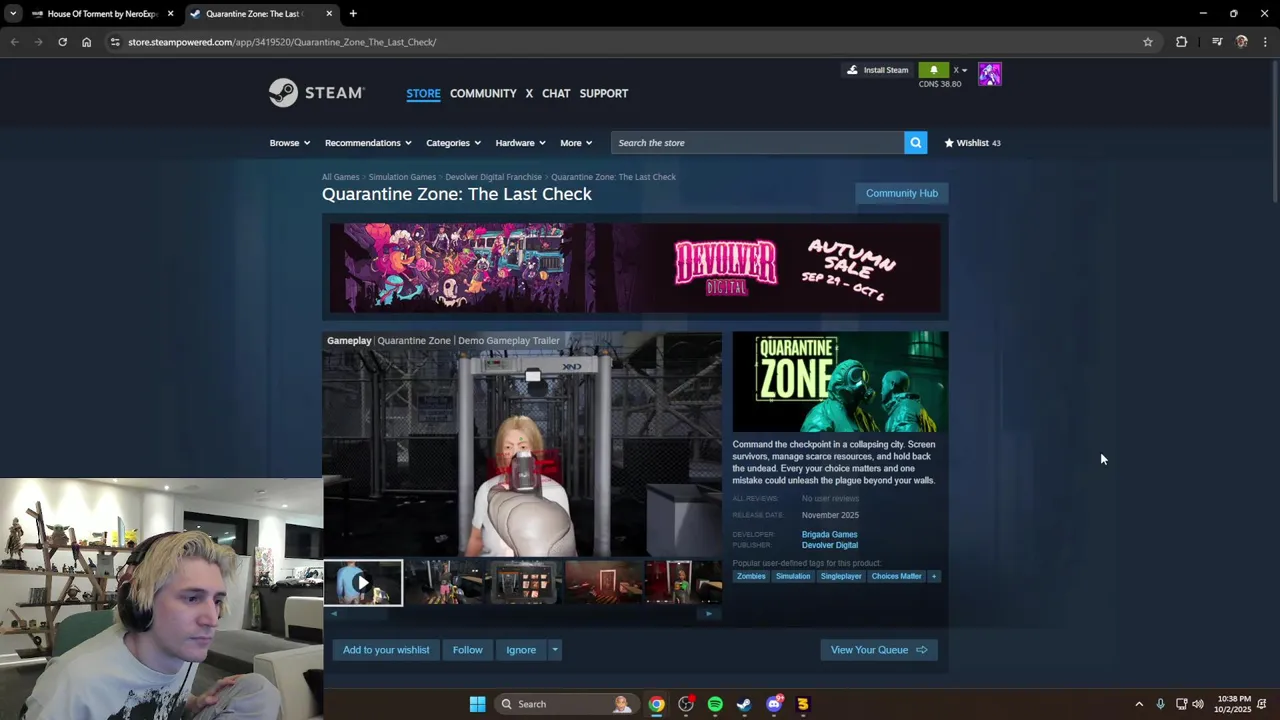
Task: Click View Your Queue button
Action: coord(879,650)
